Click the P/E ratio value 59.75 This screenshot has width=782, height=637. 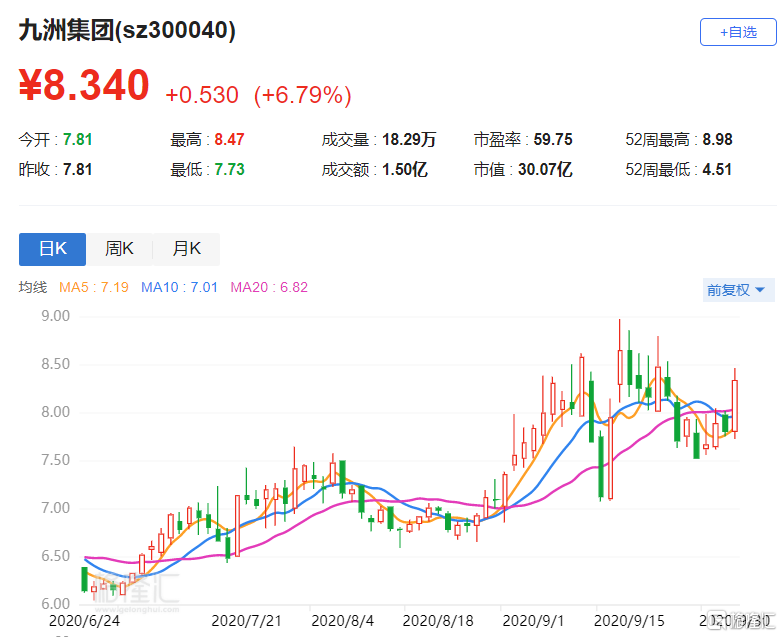553,140
